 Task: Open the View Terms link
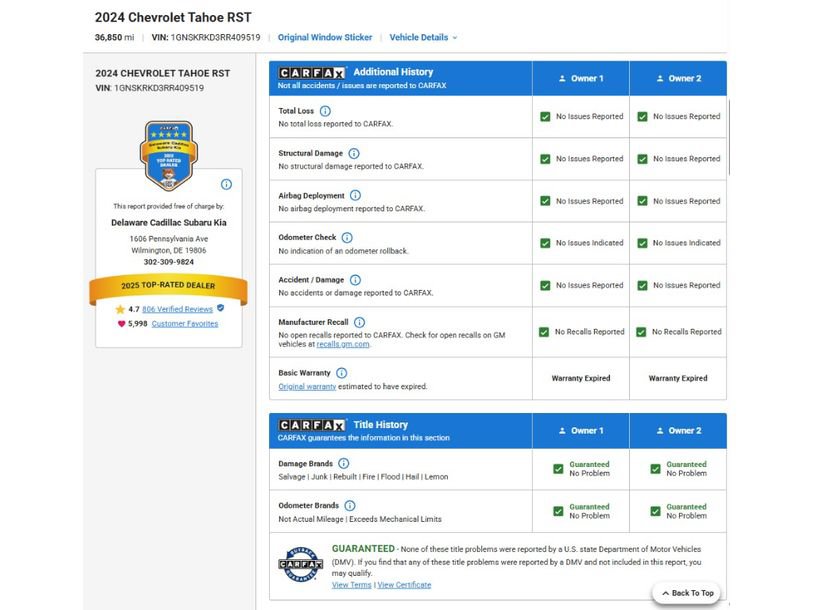coord(351,585)
